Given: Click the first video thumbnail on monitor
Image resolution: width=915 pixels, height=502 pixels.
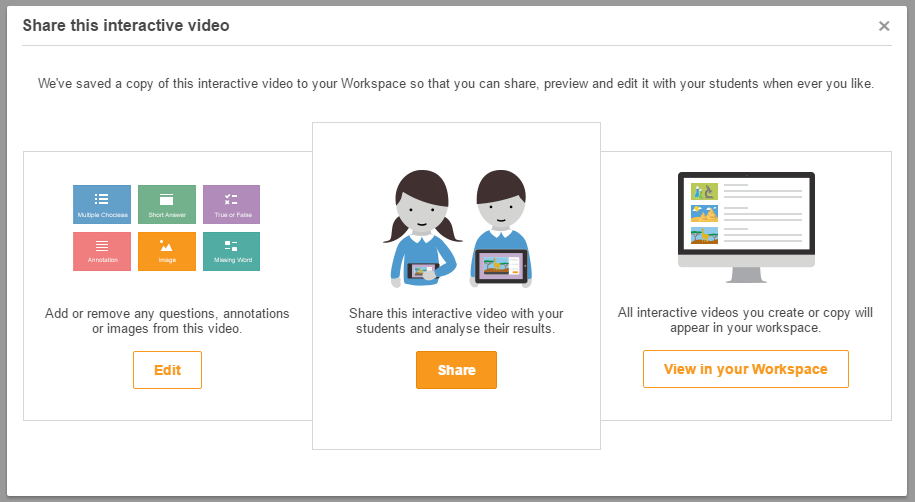Looking at the screenshot, I should pos(705,191).
